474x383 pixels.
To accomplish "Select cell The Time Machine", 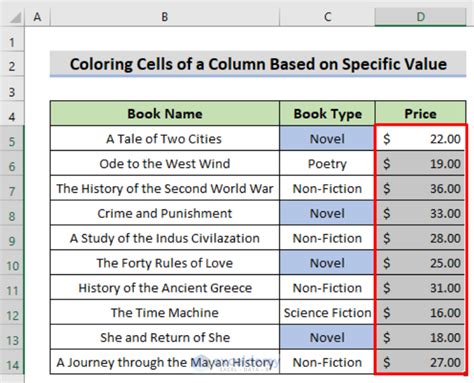I will 165,312.
